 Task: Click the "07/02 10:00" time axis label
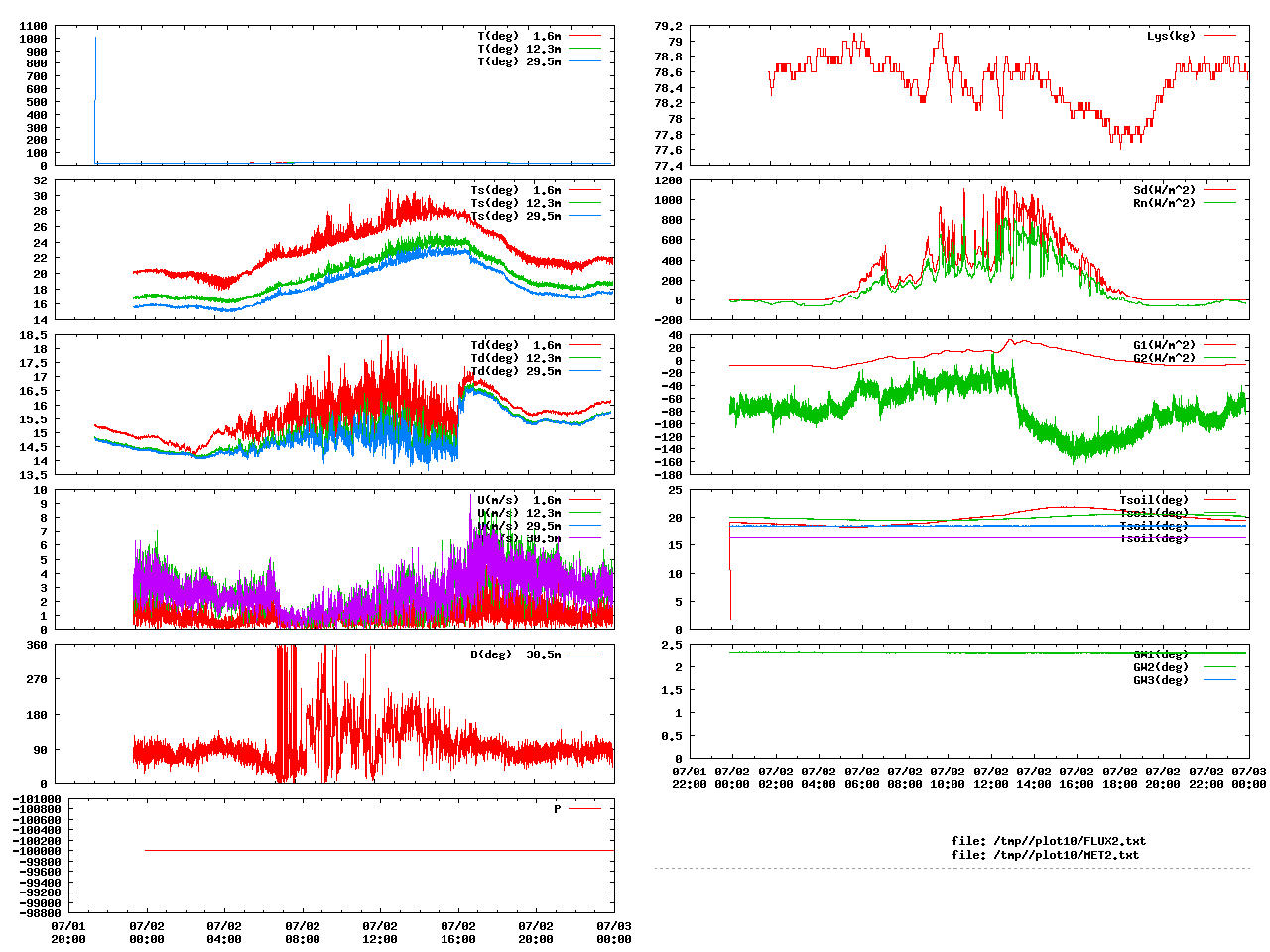click(x=948, y=777)
